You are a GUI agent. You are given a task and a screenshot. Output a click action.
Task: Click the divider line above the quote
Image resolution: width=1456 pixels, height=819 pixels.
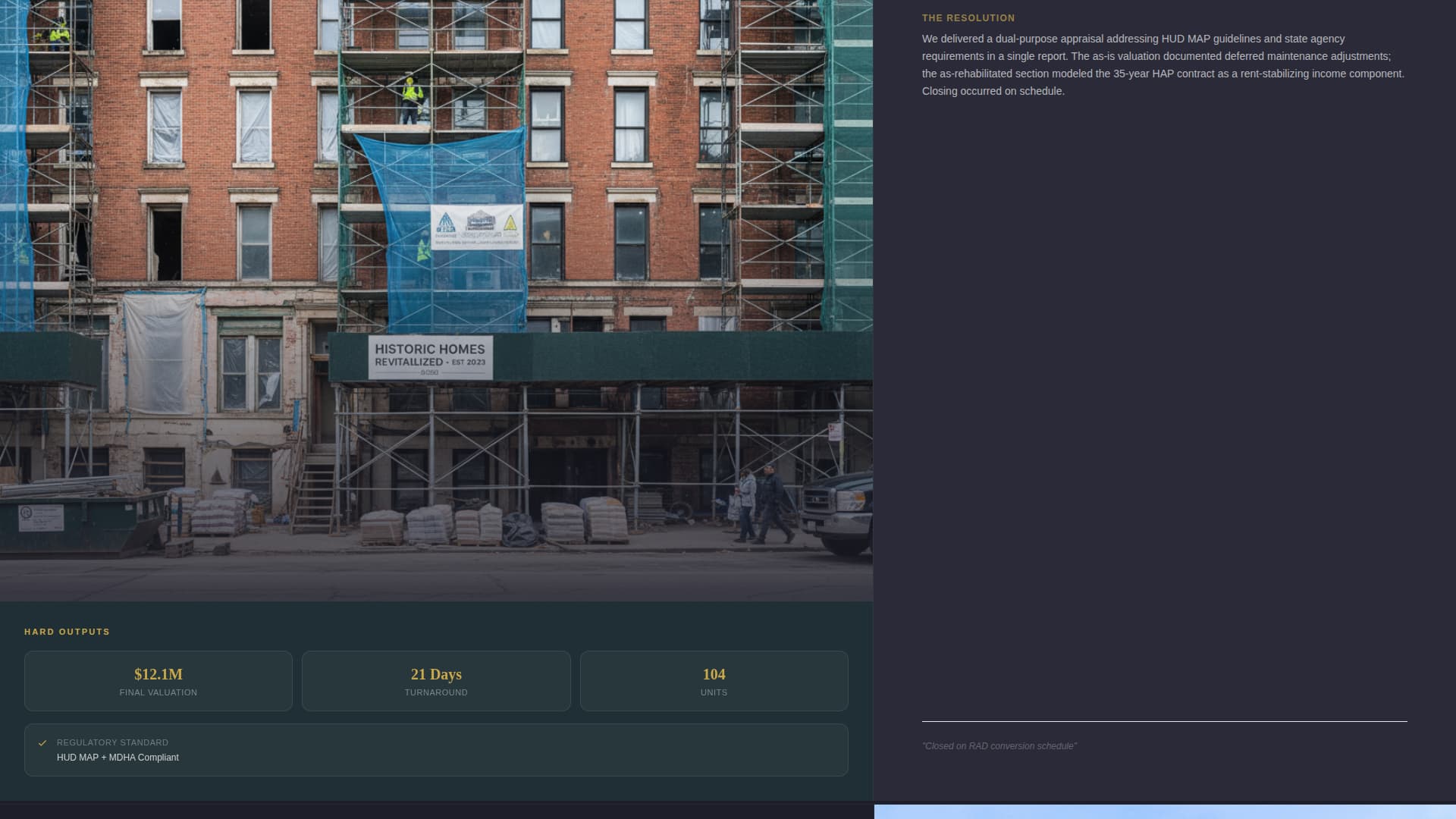click(x=1165, y=720)
